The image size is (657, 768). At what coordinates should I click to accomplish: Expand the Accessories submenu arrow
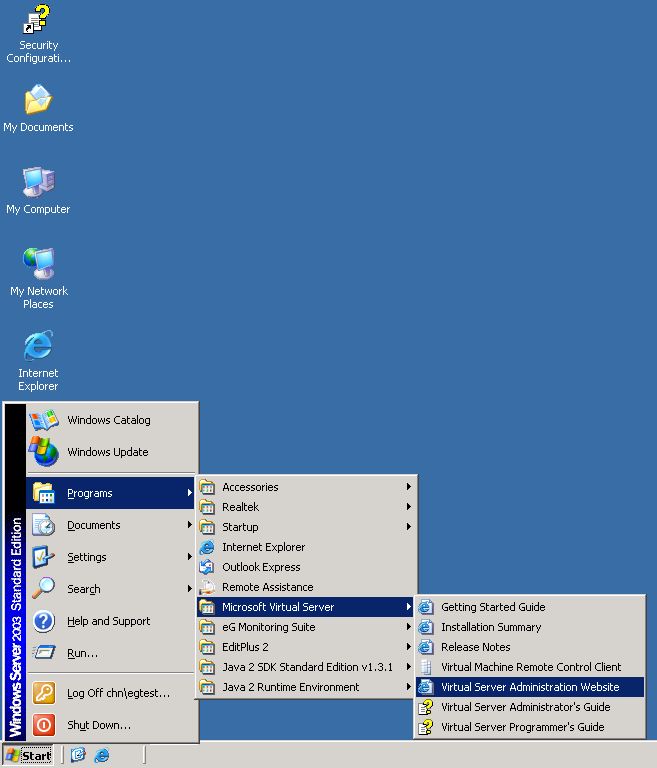[409, 487]
